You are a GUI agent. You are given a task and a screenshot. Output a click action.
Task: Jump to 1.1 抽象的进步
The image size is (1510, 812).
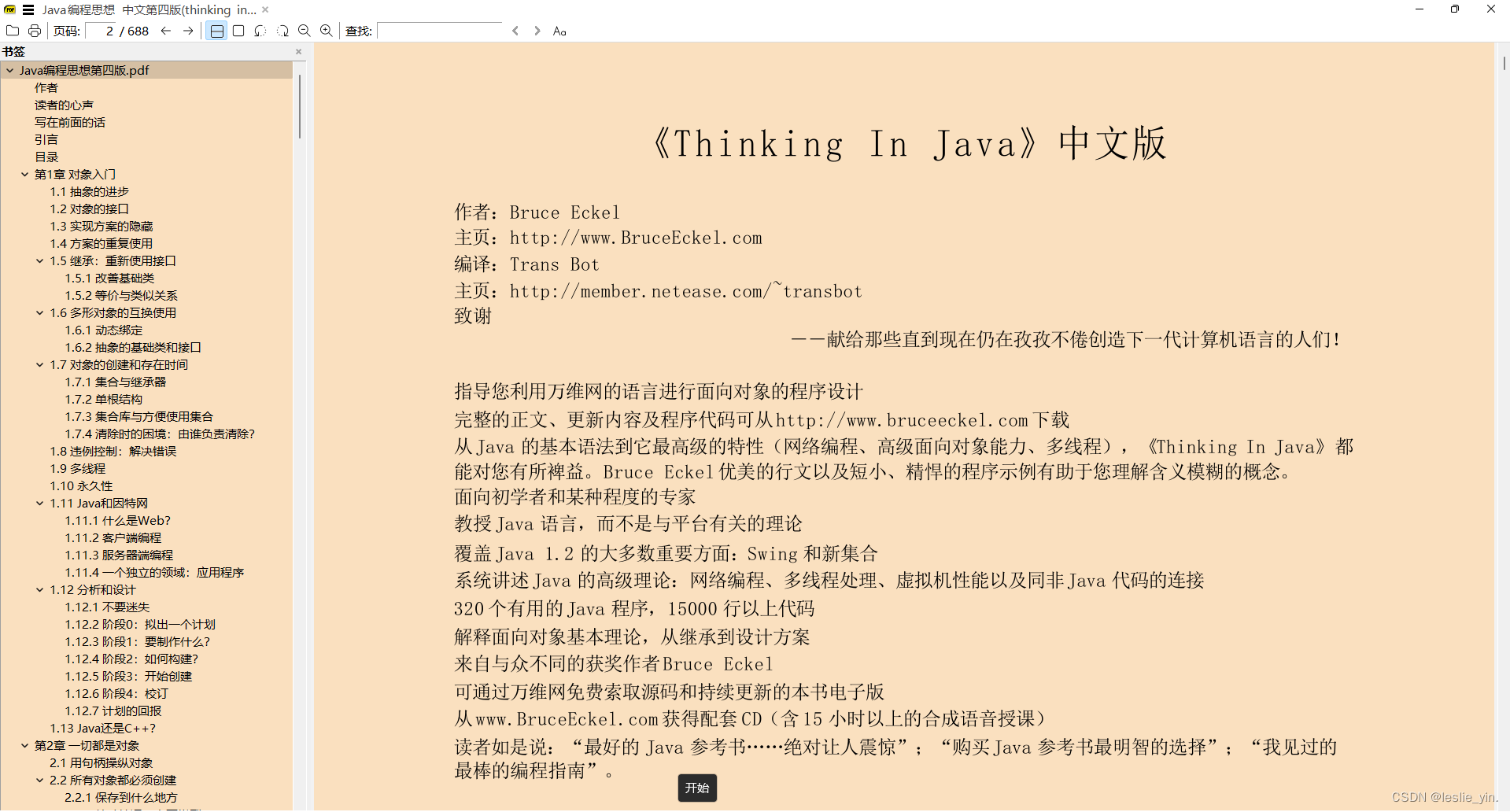click(x=90, y=191)
